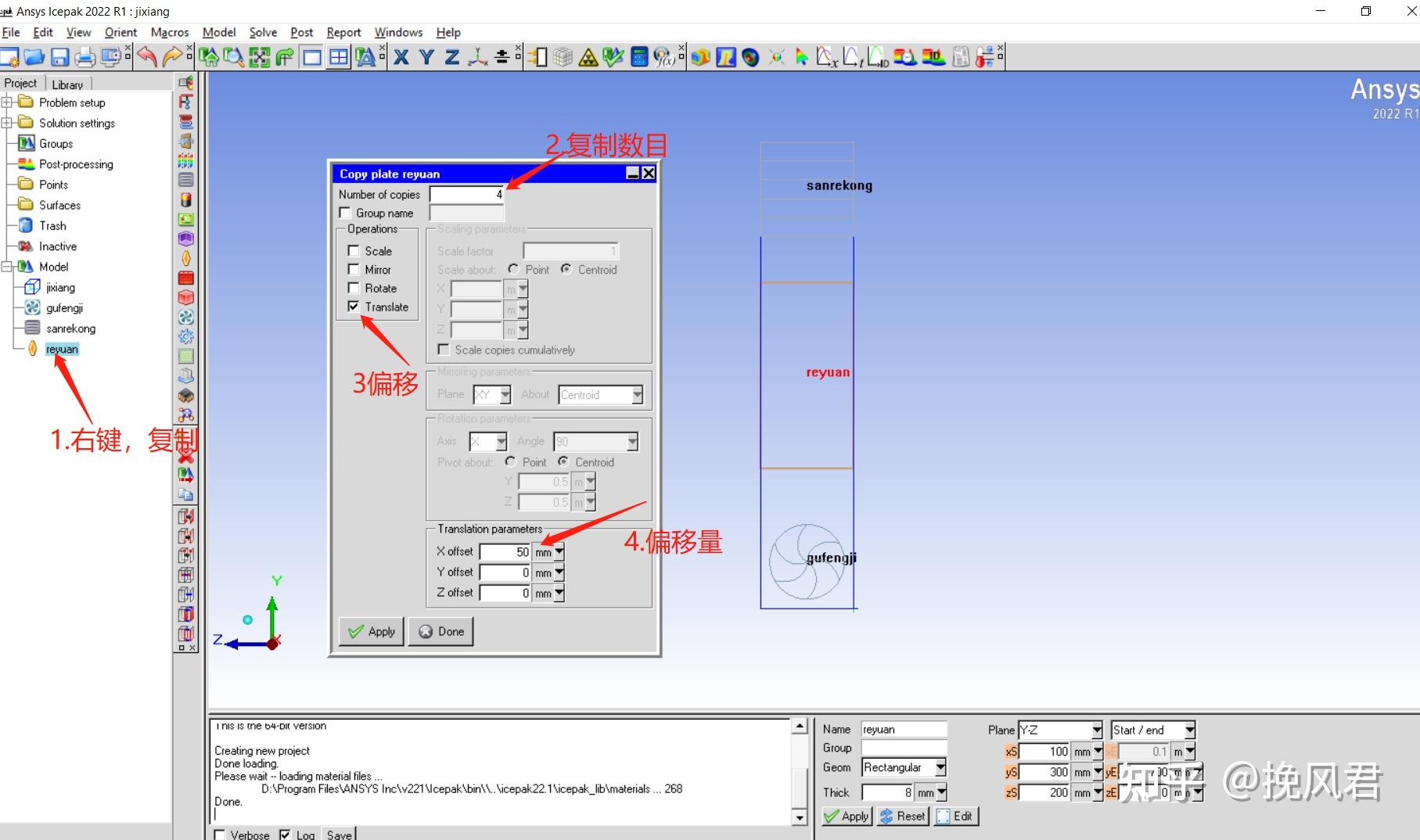The height and width of the screenshot is (840, 1420).
Task: Open the Macros menu
Action: click(170, 32)
